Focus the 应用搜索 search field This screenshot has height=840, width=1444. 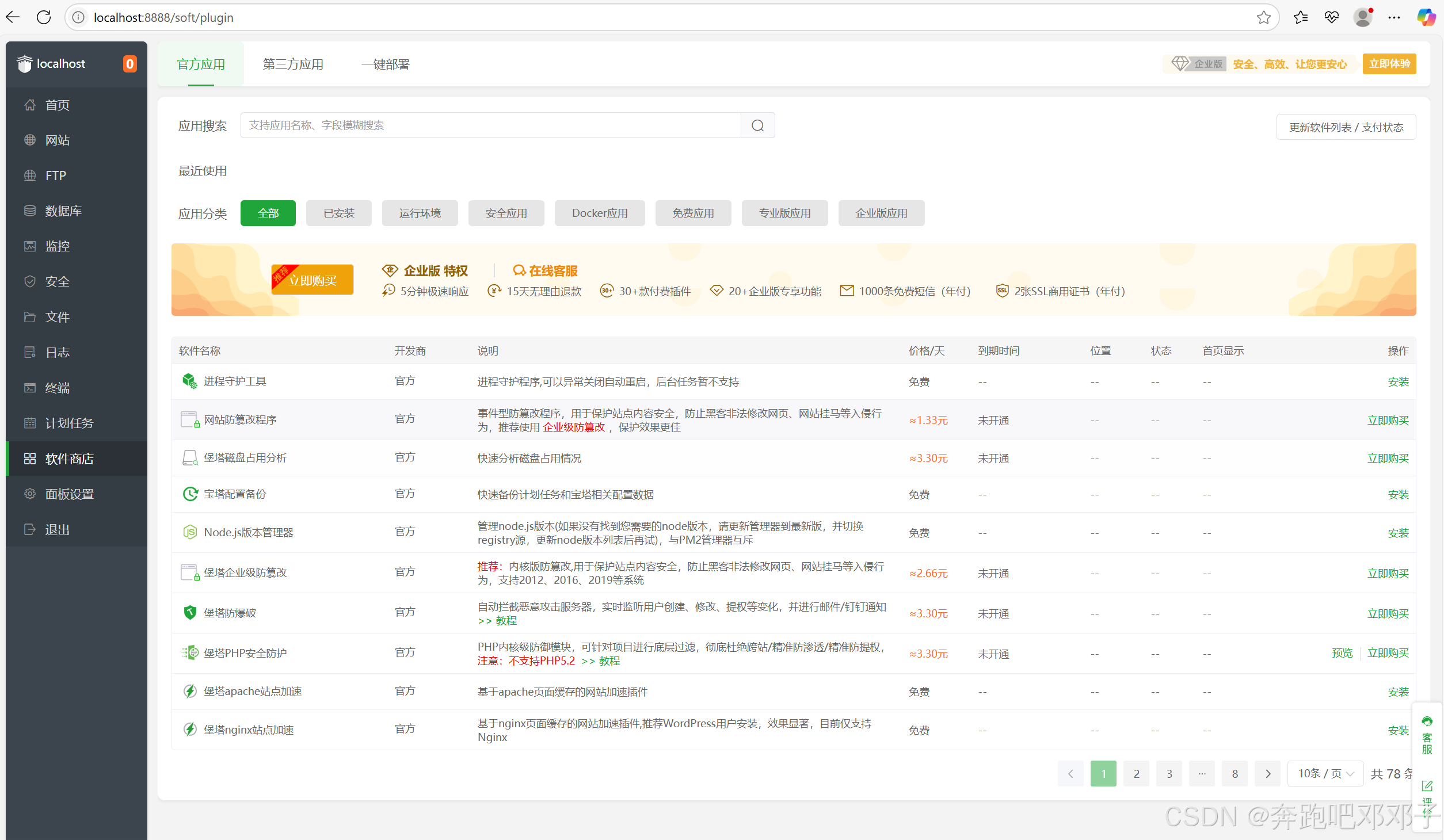tap(490, 125)
